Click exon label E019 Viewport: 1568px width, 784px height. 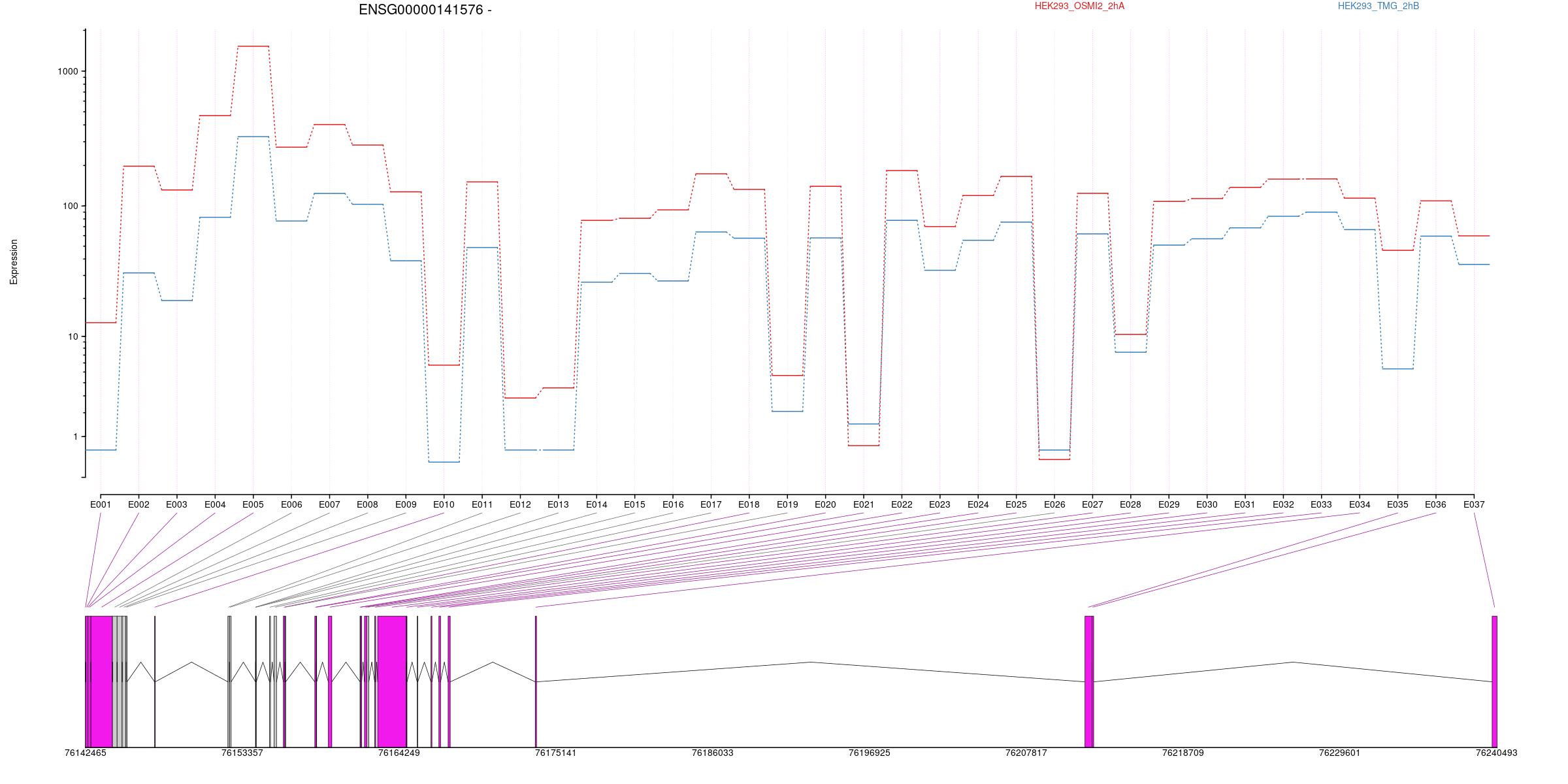tap(787, 505)
